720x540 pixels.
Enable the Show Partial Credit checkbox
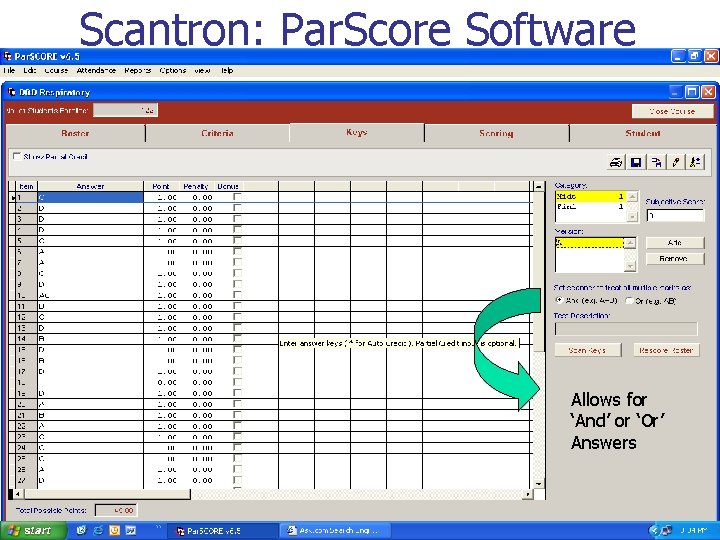(x=17, y=156)
